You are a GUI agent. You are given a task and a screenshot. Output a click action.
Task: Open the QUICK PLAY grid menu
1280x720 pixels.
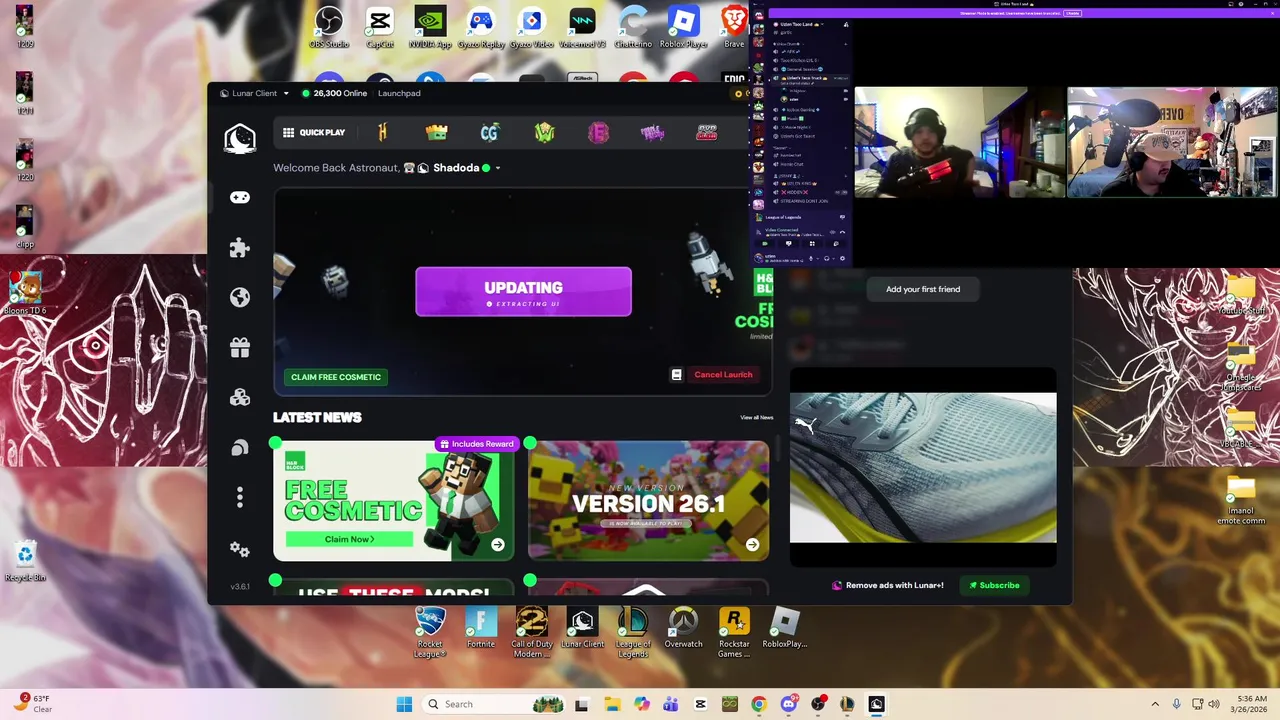(x=314, y=132)
